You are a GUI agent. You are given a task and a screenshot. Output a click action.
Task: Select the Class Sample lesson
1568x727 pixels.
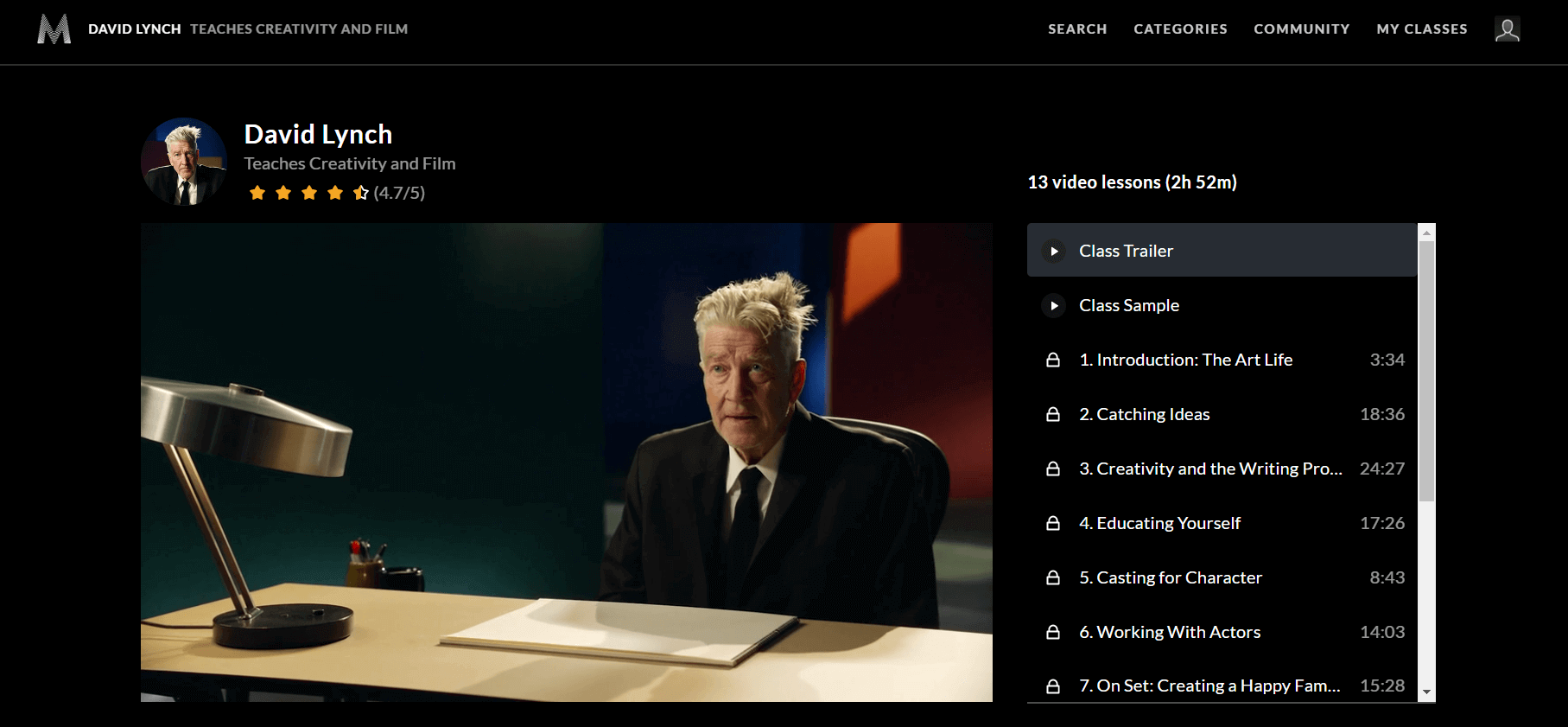coord(1222,305)
